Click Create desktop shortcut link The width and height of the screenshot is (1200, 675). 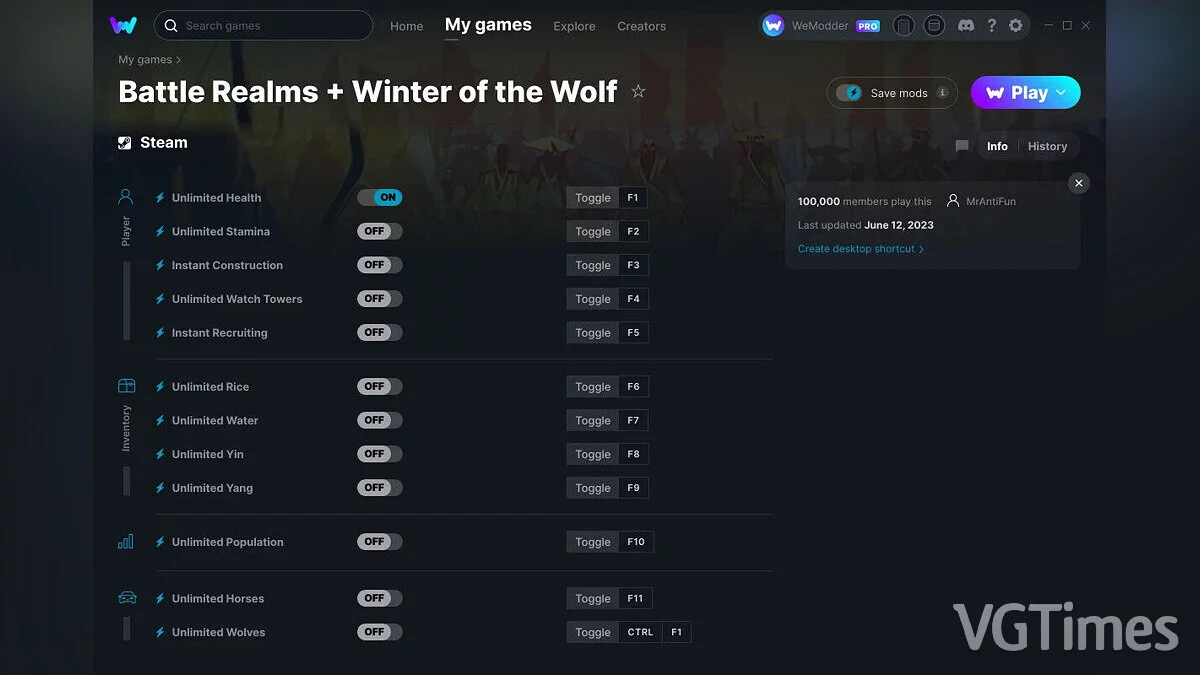[861, 249]
